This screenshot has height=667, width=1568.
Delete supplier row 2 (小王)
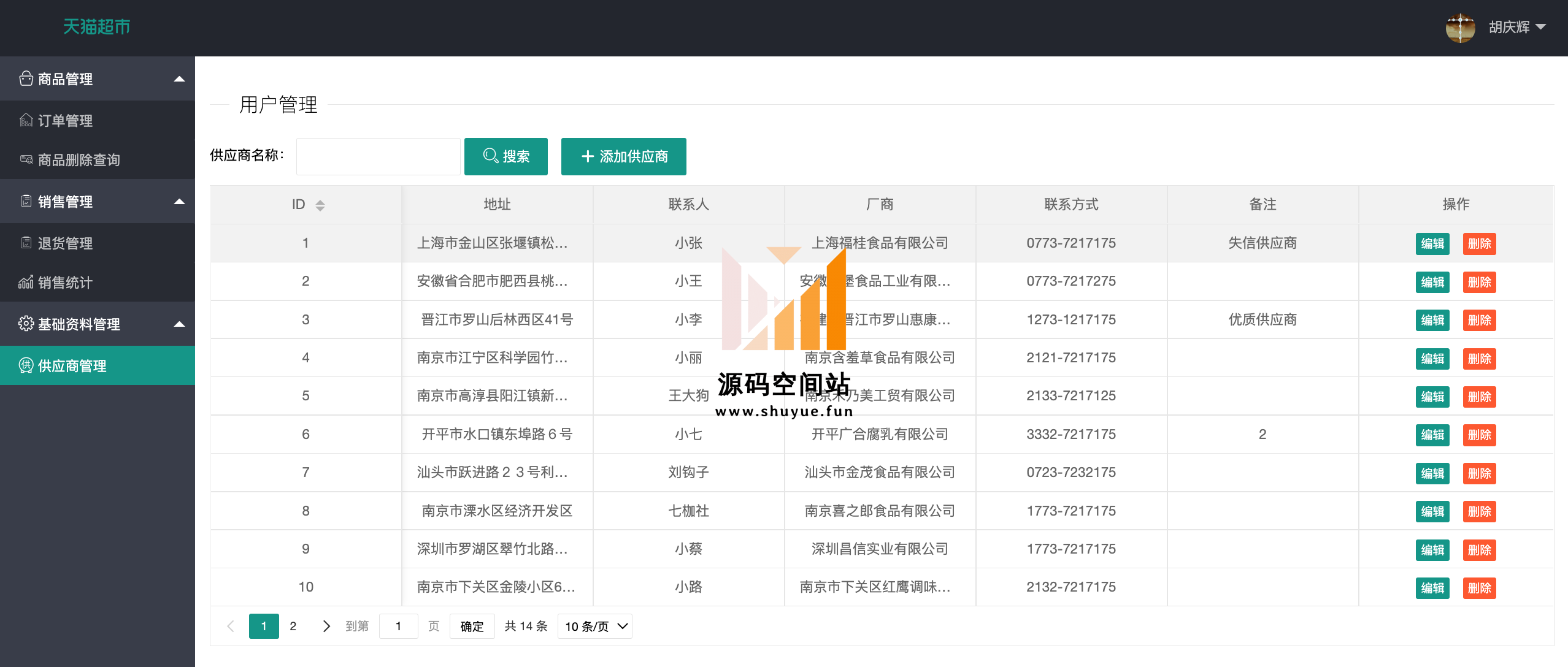point(1480,282)
